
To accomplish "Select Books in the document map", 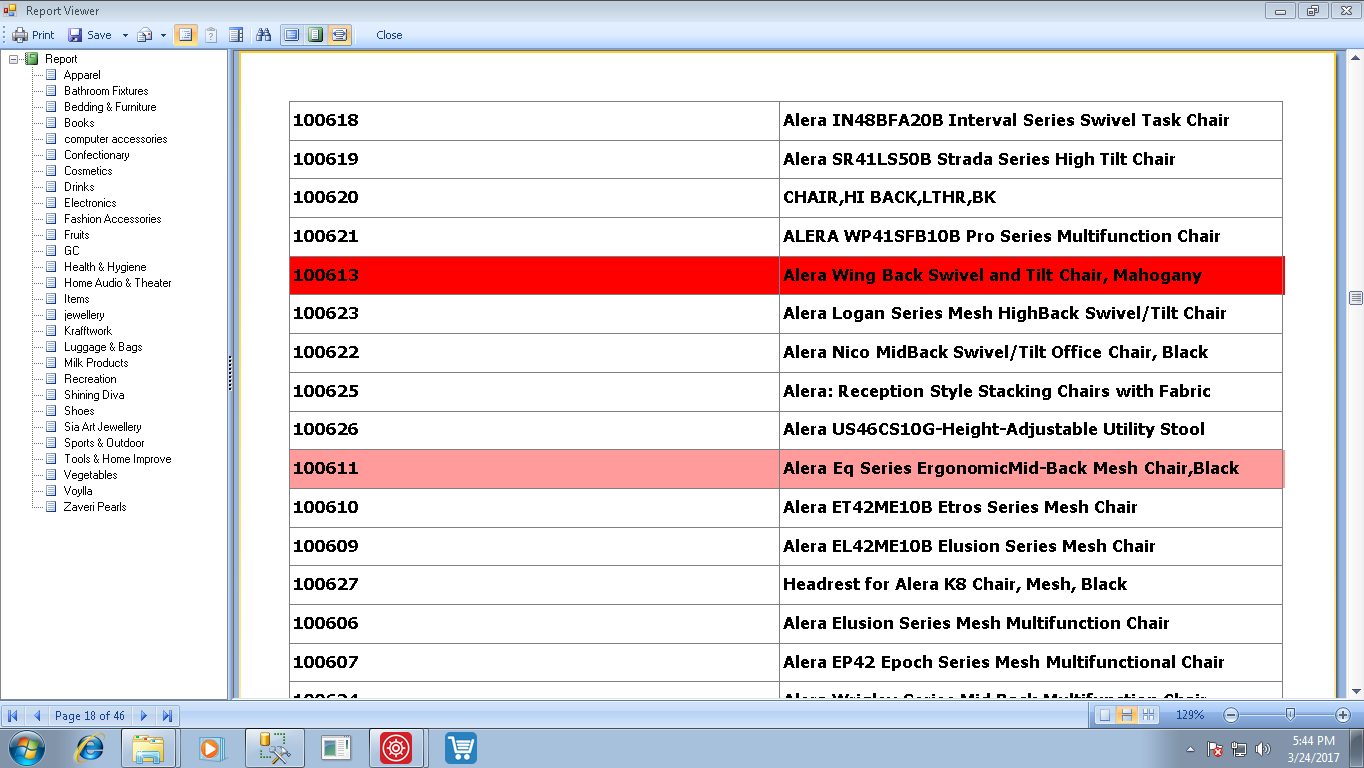I will [x=79, y=123].
